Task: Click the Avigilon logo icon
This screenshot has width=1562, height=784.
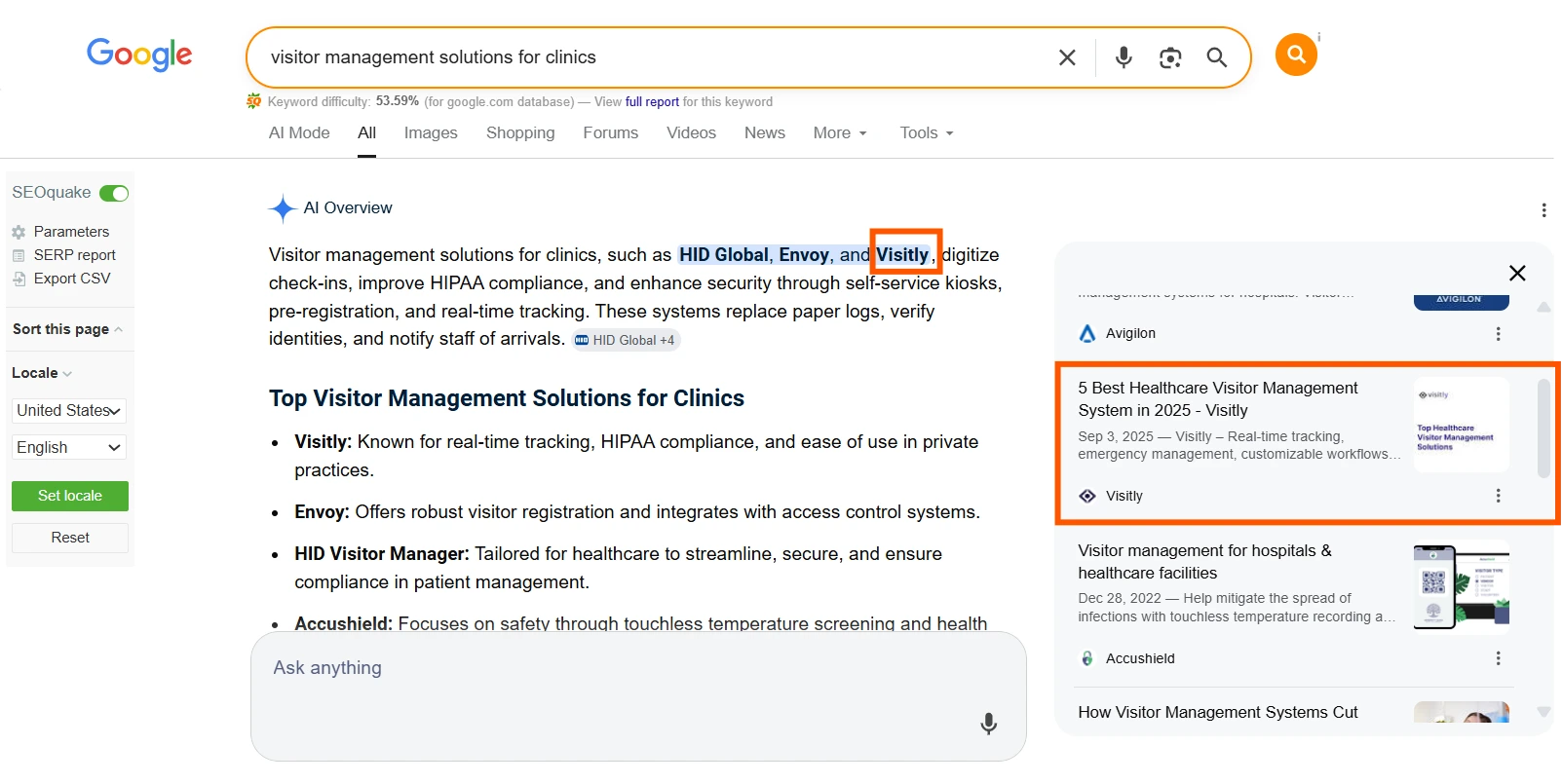Action: pyautogui.click(x=1087, y=333)
